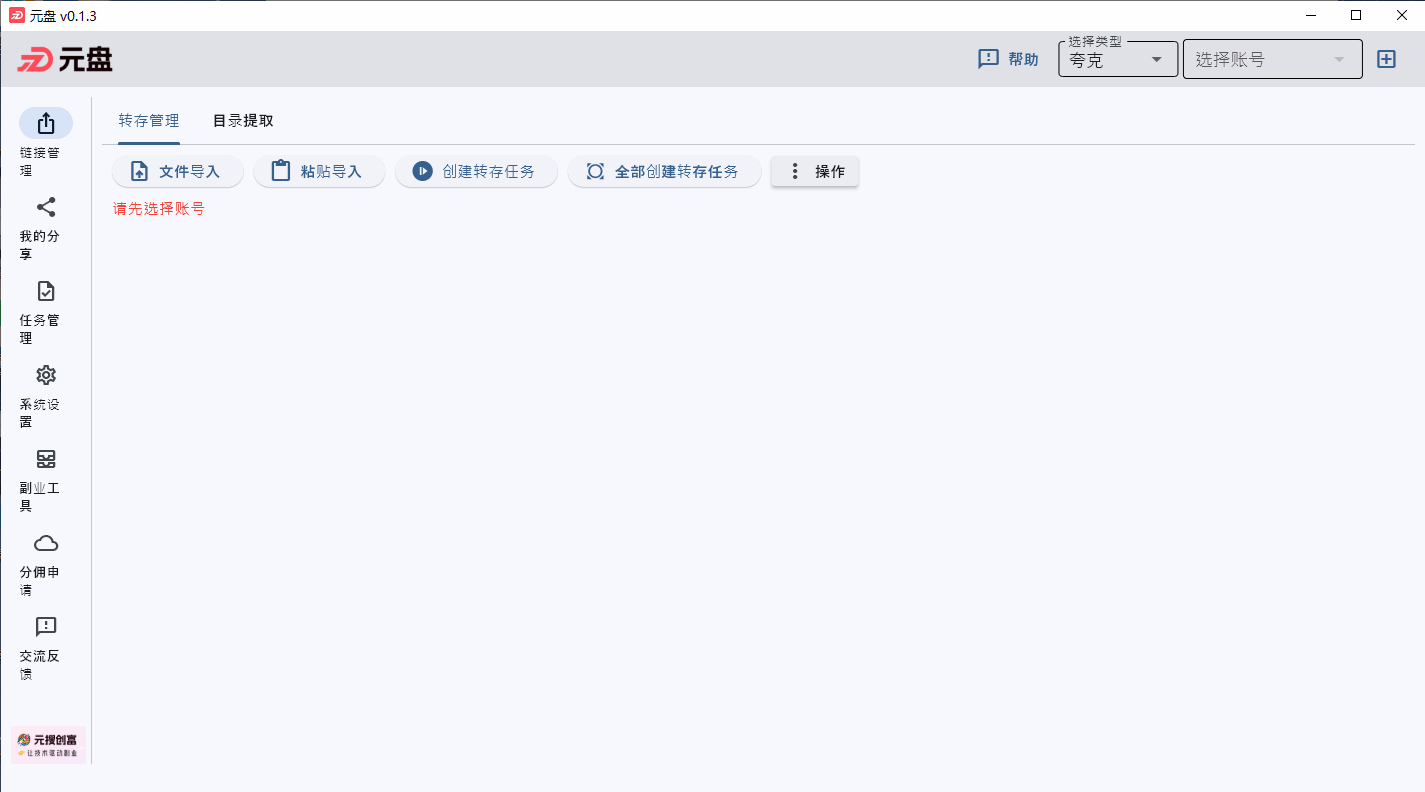Click 文件导入 button

point(177,171)
